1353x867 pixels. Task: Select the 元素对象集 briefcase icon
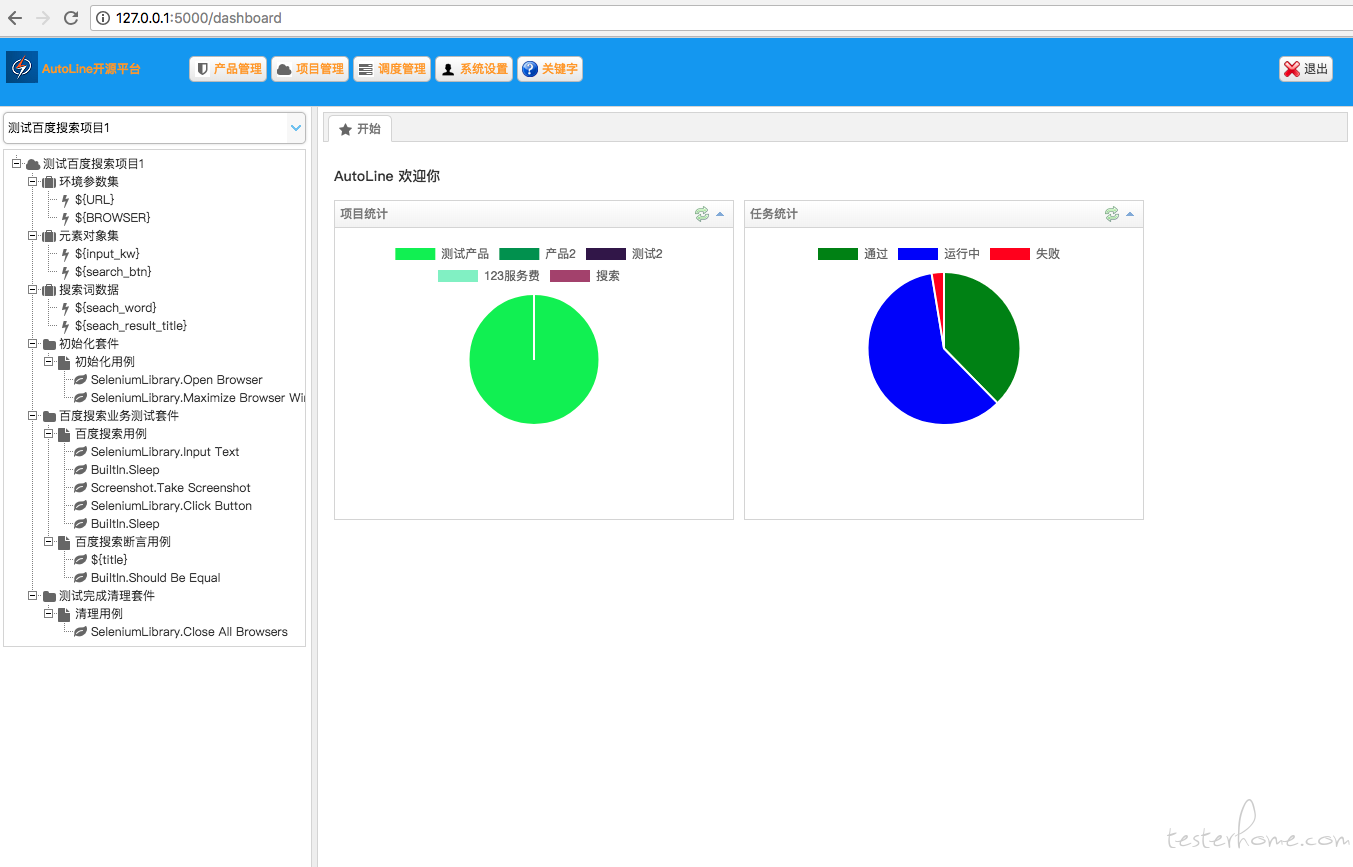tap(49, 236)
